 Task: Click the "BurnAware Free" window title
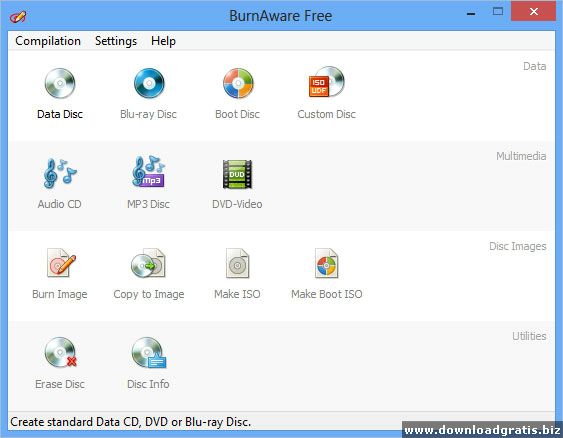tap(281, 16)
